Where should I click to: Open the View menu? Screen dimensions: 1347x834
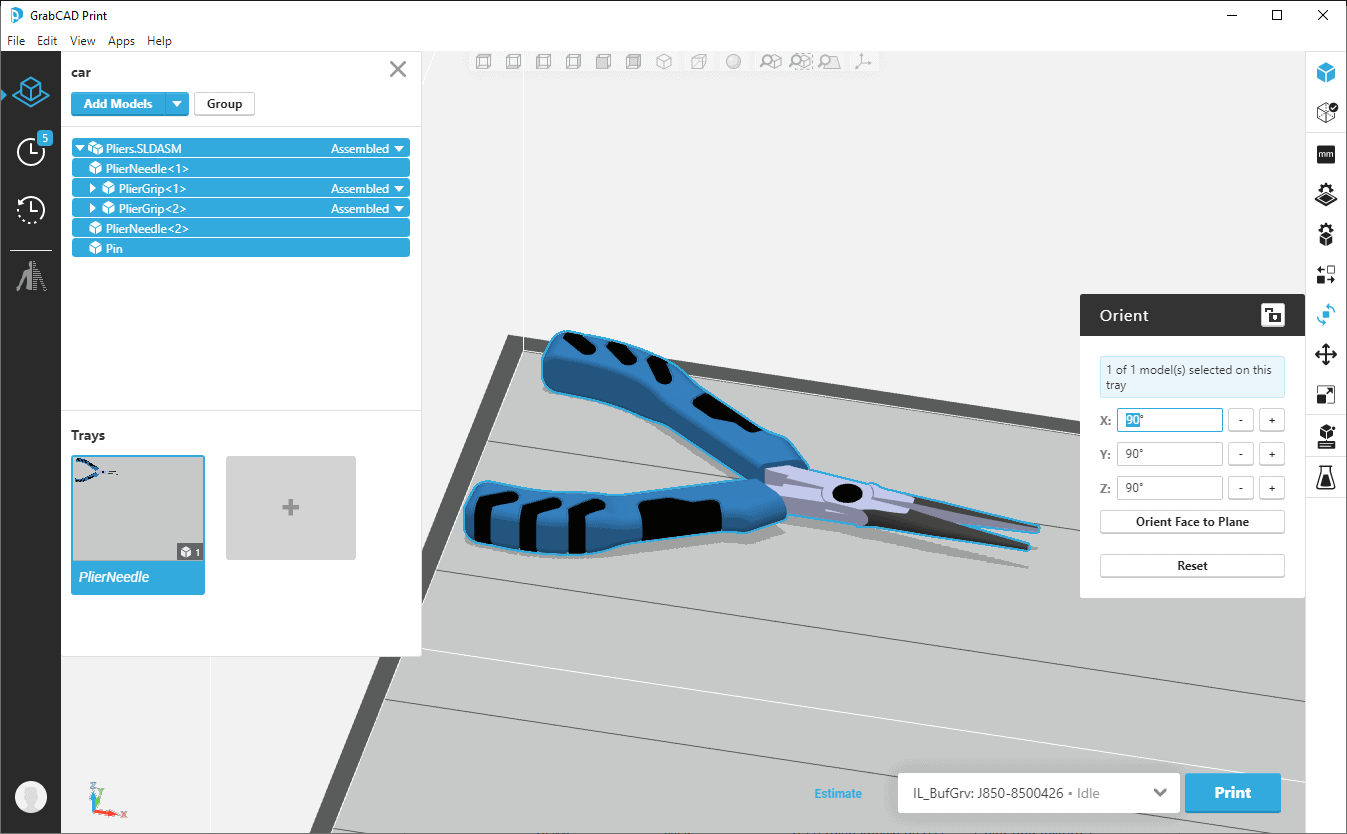click(83, 41)
